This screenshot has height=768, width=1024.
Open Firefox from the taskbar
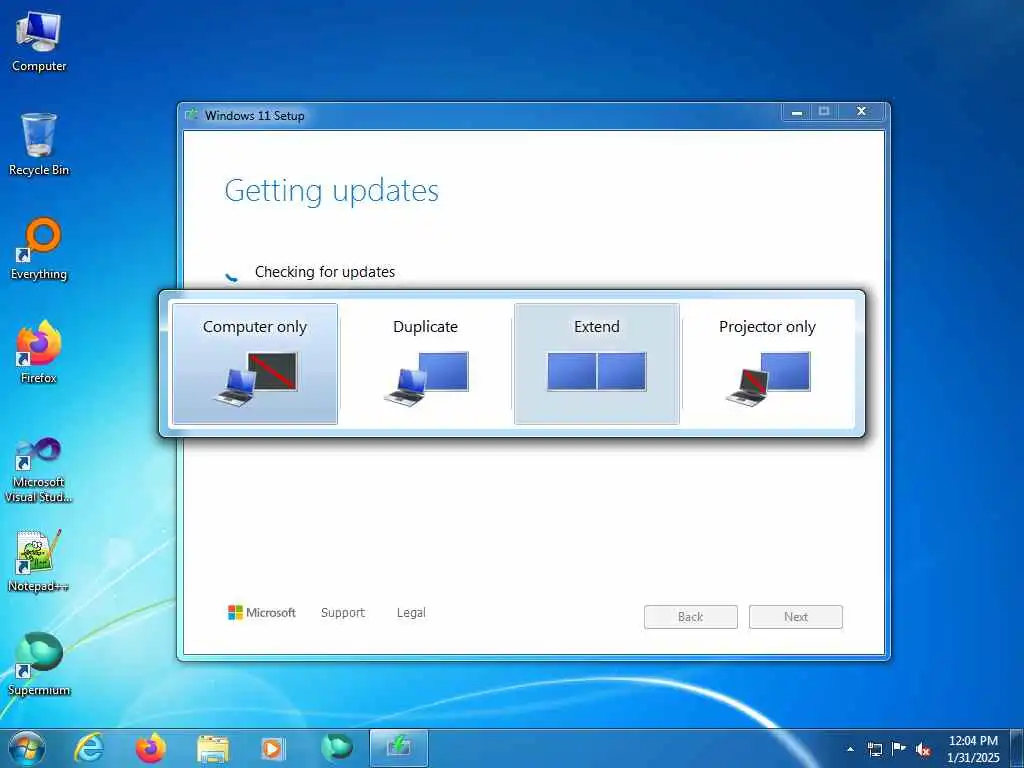point(151,748)
